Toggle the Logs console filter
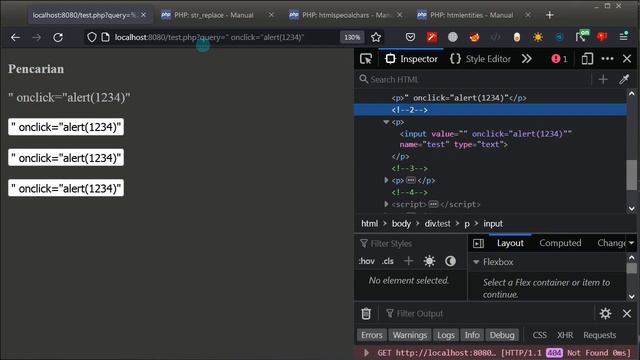The height and width of the screenshot is (360, 640). (x=446, y=335)
